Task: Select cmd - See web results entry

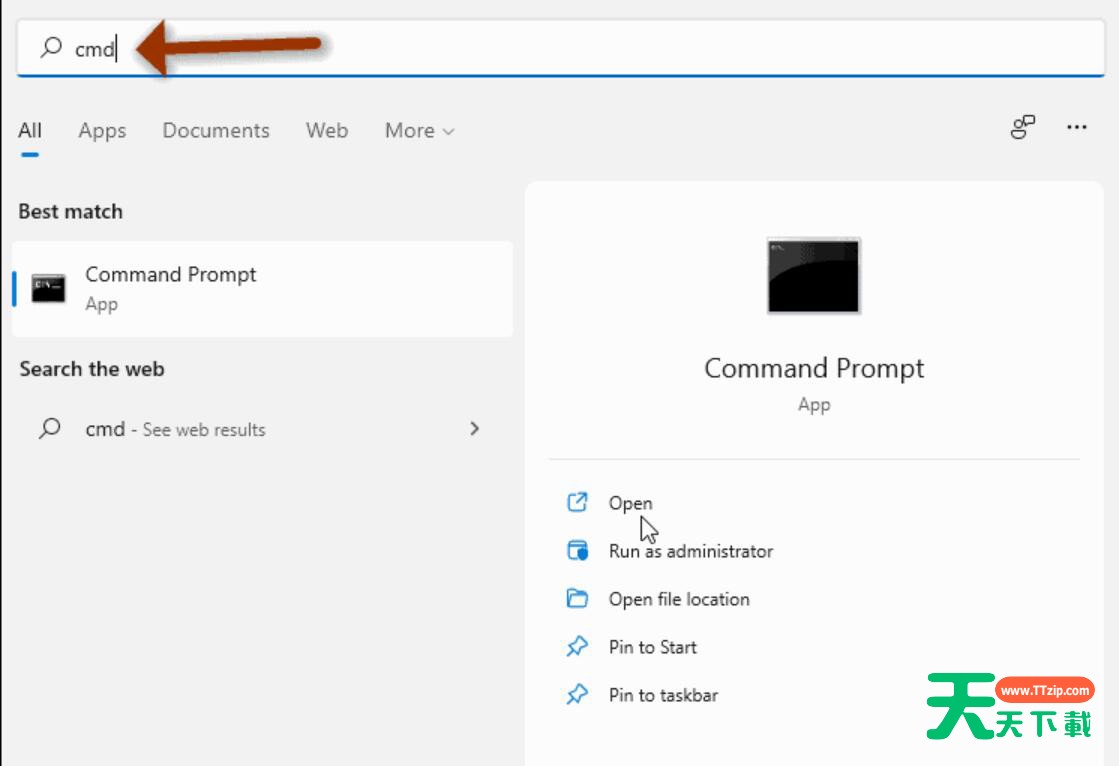Action: click(175, 429)
